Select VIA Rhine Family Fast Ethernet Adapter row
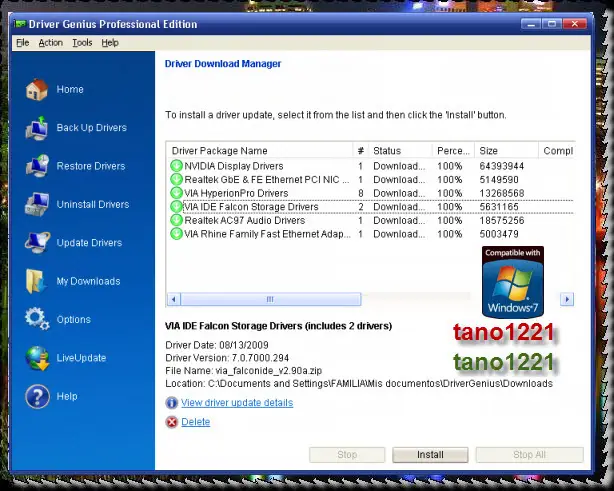614x491 pixels. tap(370, 234)
